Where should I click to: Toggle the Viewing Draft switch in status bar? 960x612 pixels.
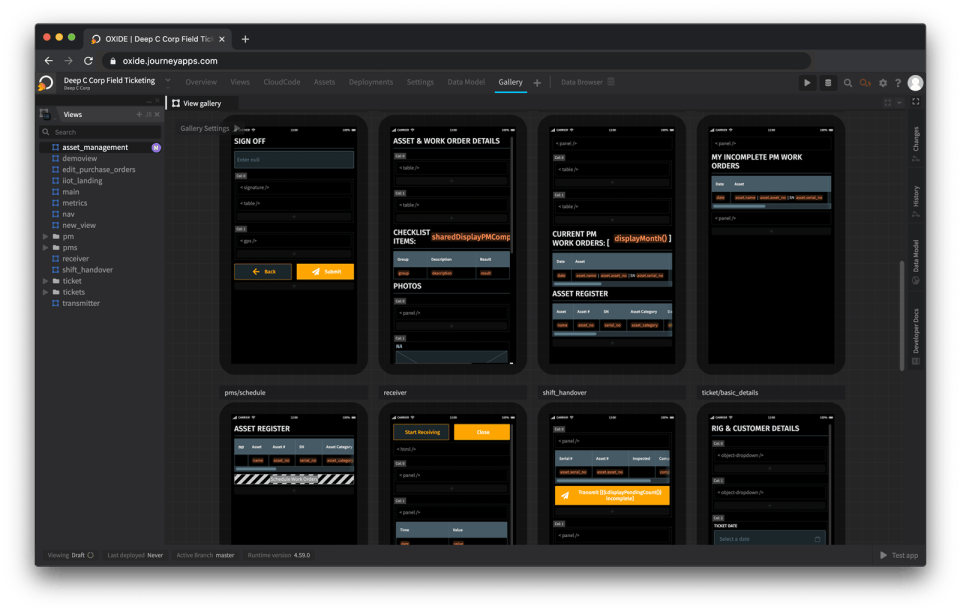[x=90, y=555]
